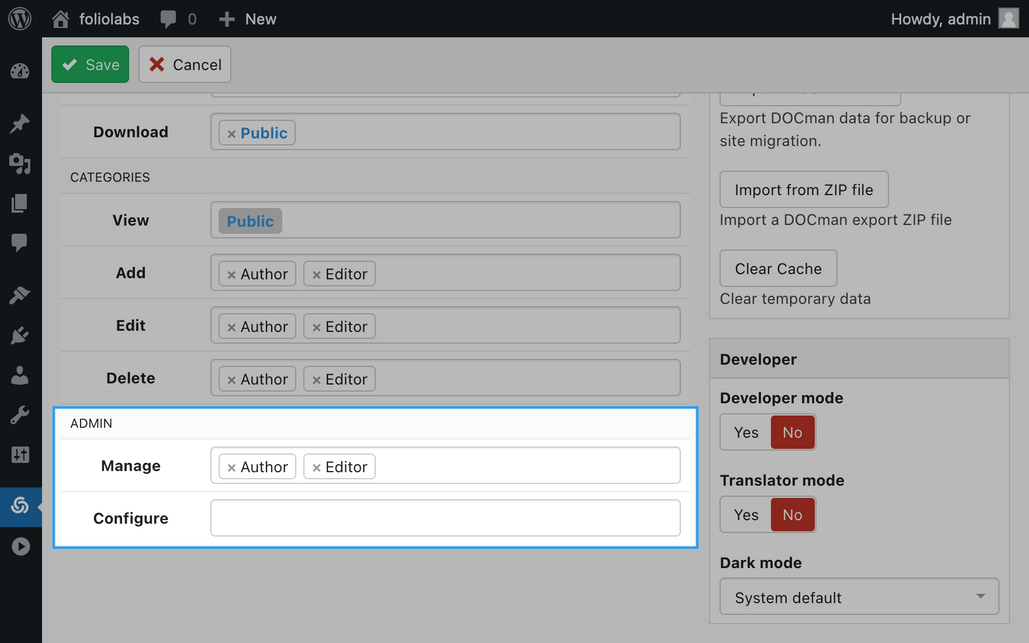Open Plugins sidebar icon
The height and width of the screenshot is (643, 1029).
[x=20, y=335]
